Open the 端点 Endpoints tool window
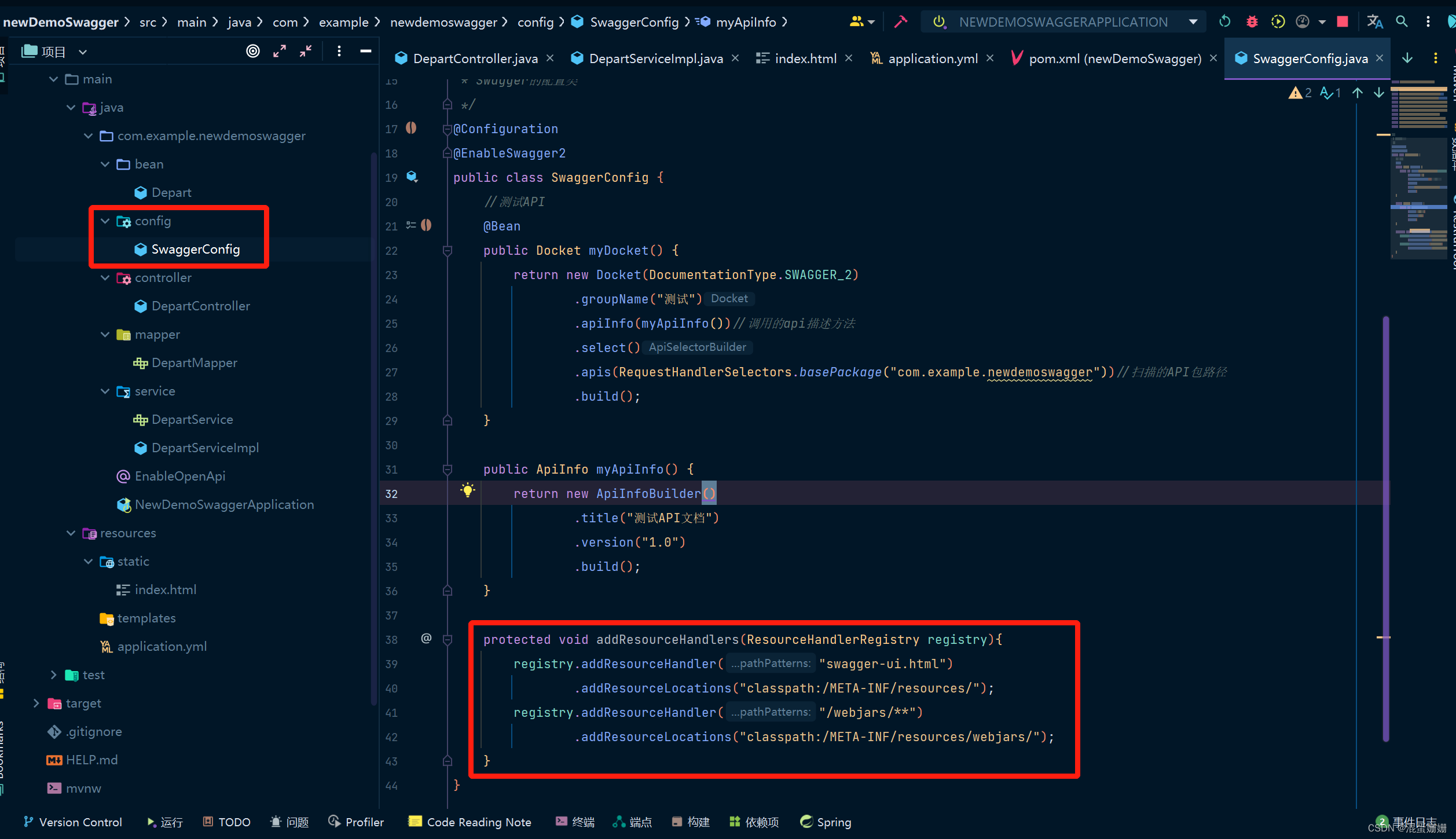This screenshot has height=839, width=1456. [632, 822]
